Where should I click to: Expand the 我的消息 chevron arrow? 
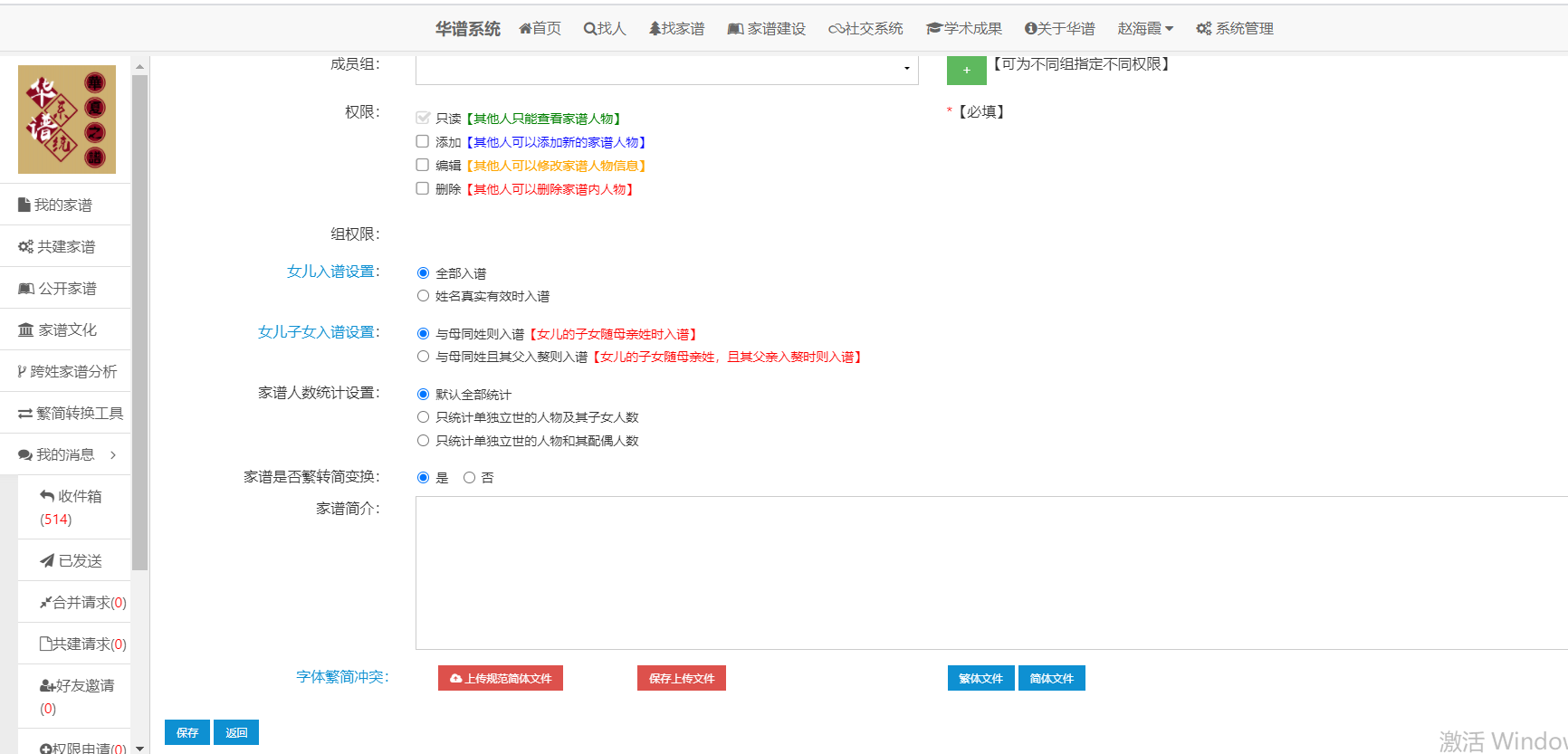point(113,454)
